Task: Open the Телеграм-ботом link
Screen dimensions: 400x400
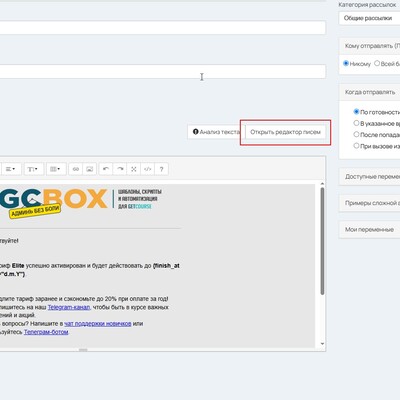Action: point(46,332)
